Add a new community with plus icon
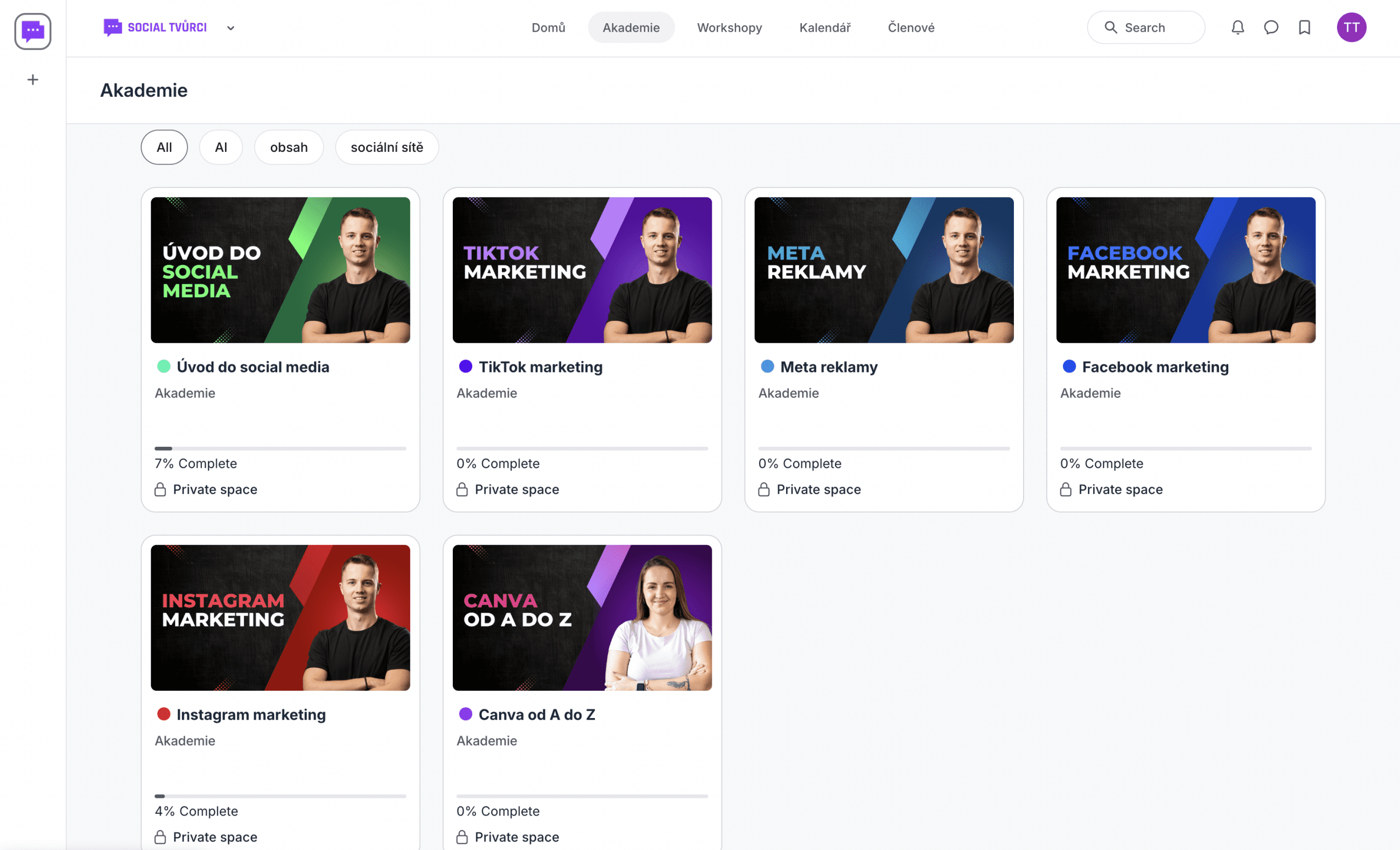 tap(33, 80)
